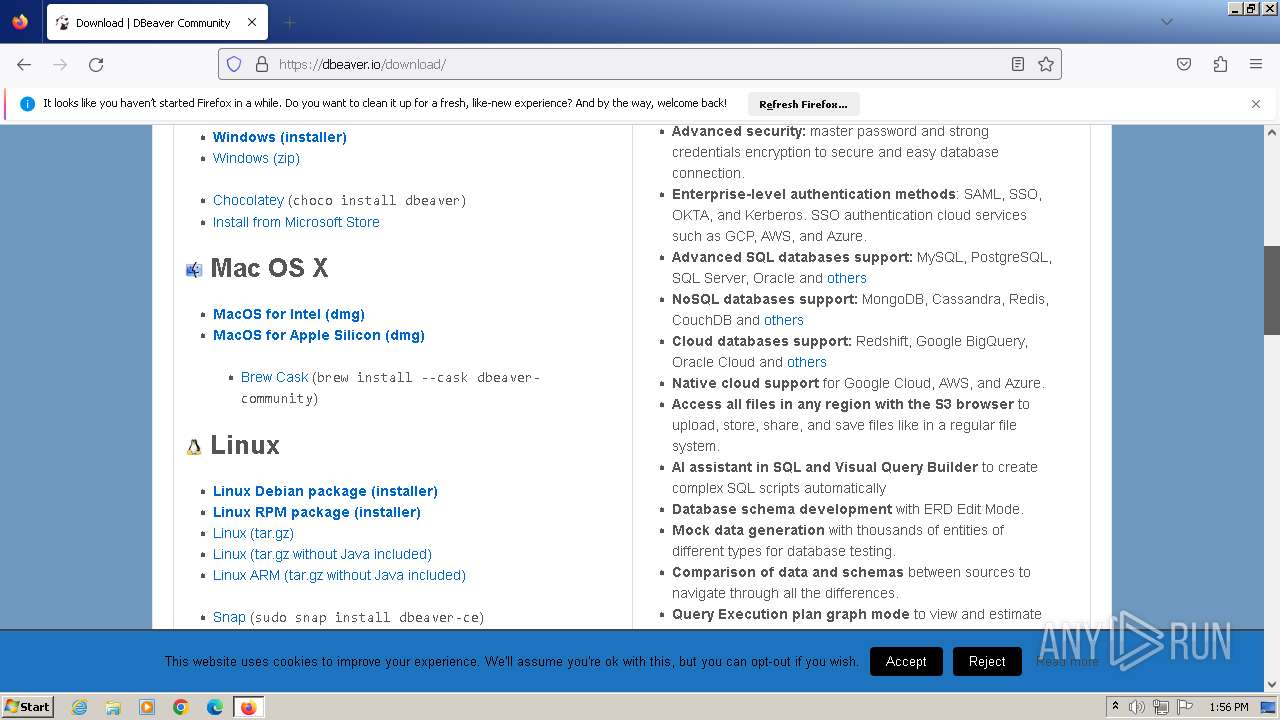This screenshot has width=1280, height=720.
Task: Open the Windows (zip) link
Action: click(256, 158)
